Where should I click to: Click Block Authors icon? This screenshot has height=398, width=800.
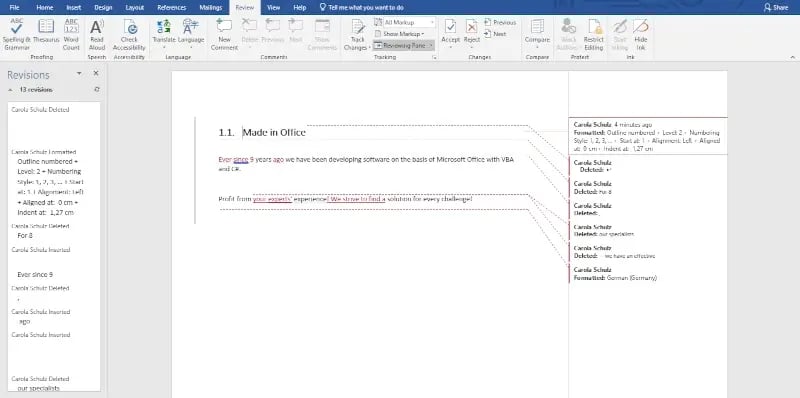[x=568, y=34]
